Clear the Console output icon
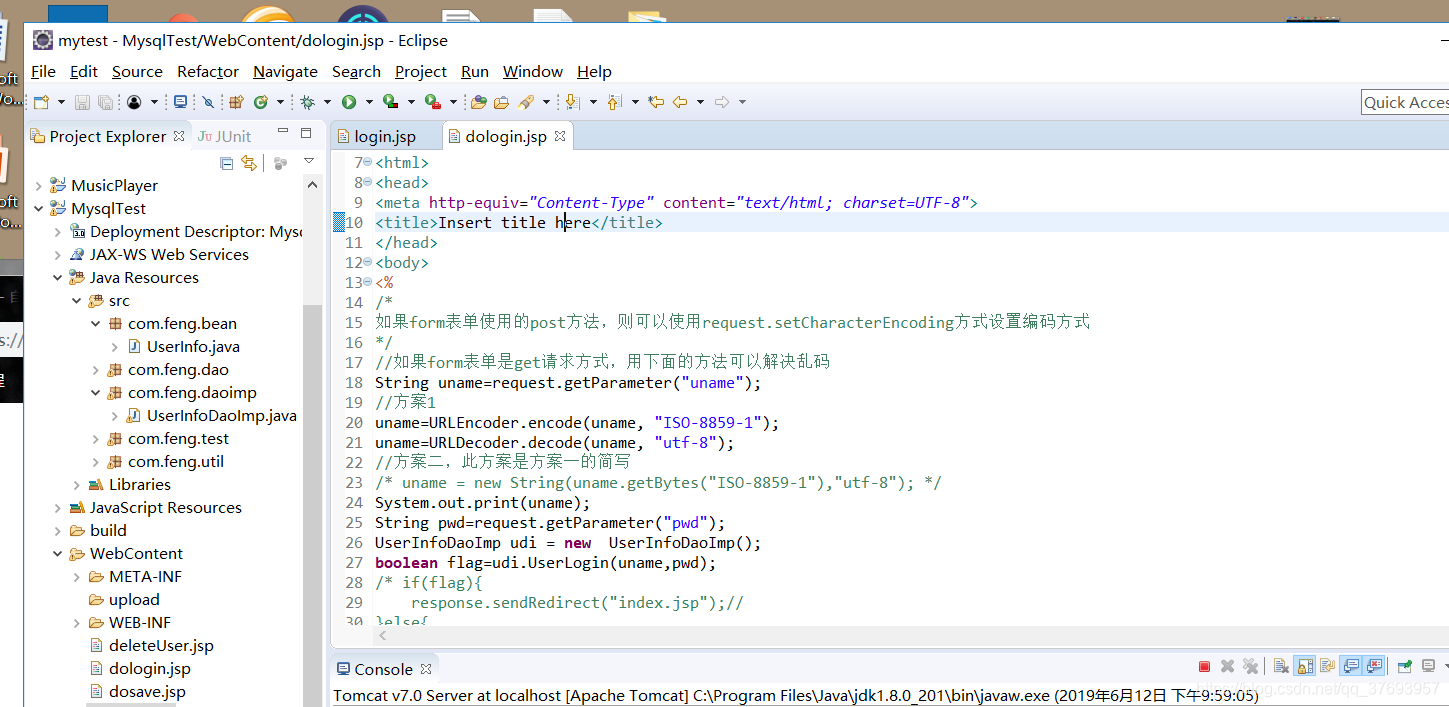Screen dimensions: 1449x707 click(x=1281, y=666)
